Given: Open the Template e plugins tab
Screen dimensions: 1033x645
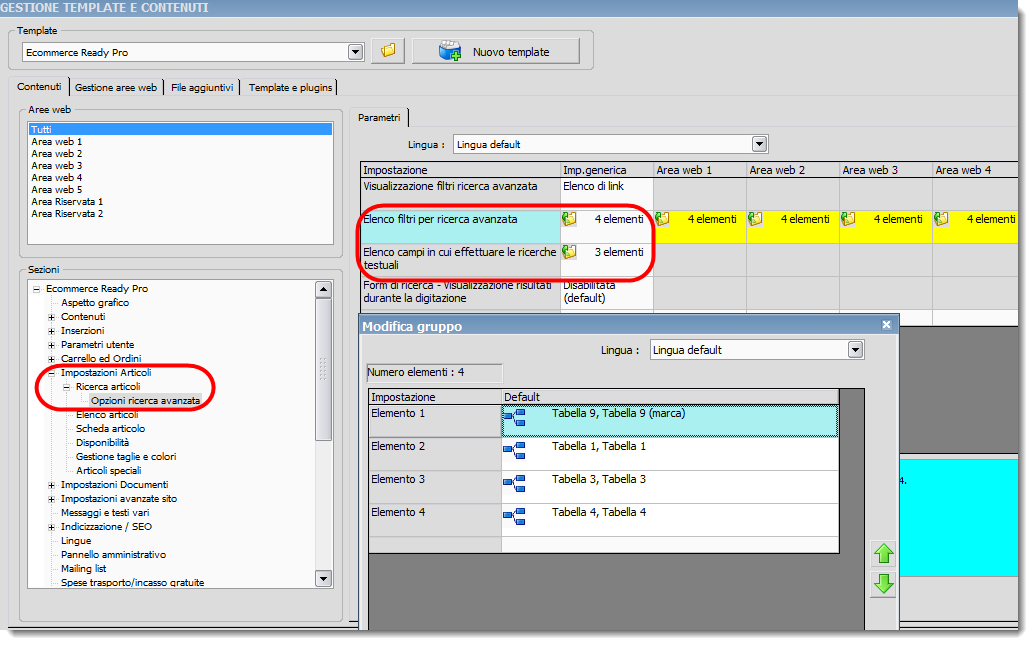Looking at the screenshot, I should [x=291, y=87].
